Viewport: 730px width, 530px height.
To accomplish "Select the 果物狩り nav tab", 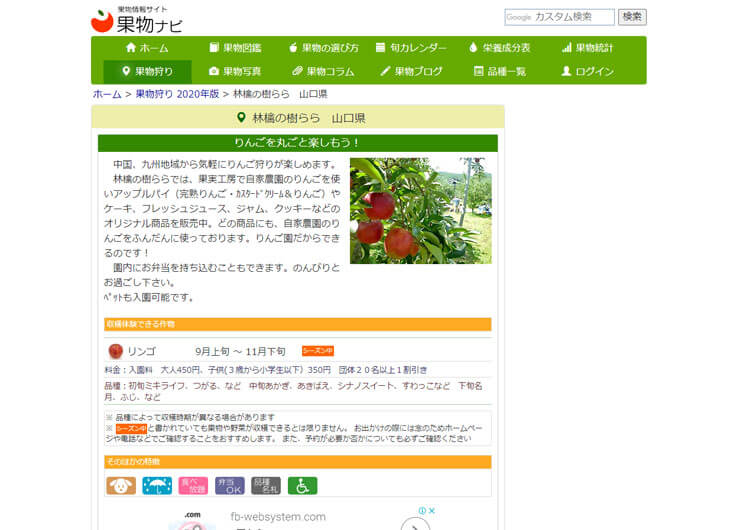I will [147, 72].
